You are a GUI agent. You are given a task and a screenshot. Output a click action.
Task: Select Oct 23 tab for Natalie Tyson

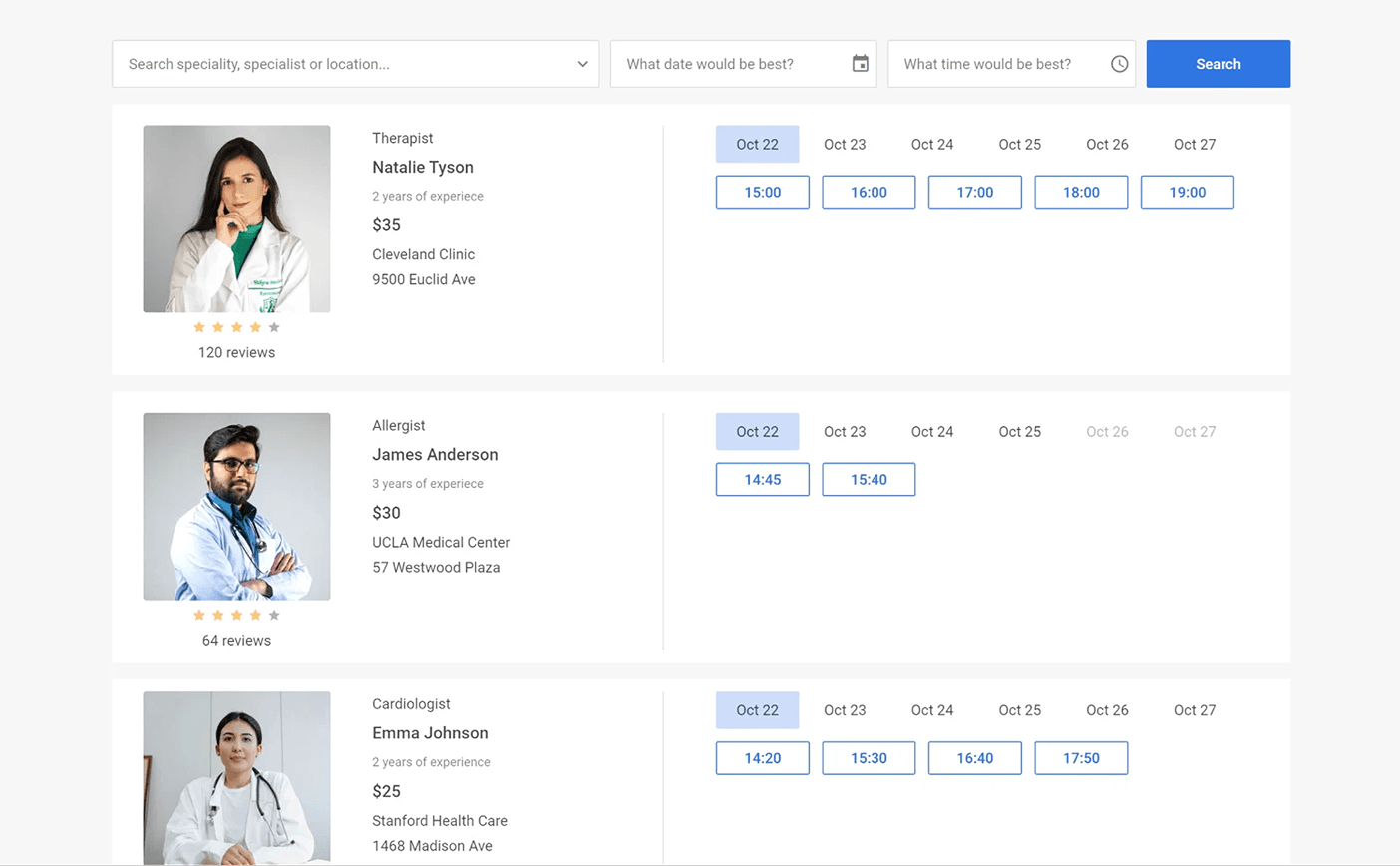pyautogui.click(x=845, y=144)
